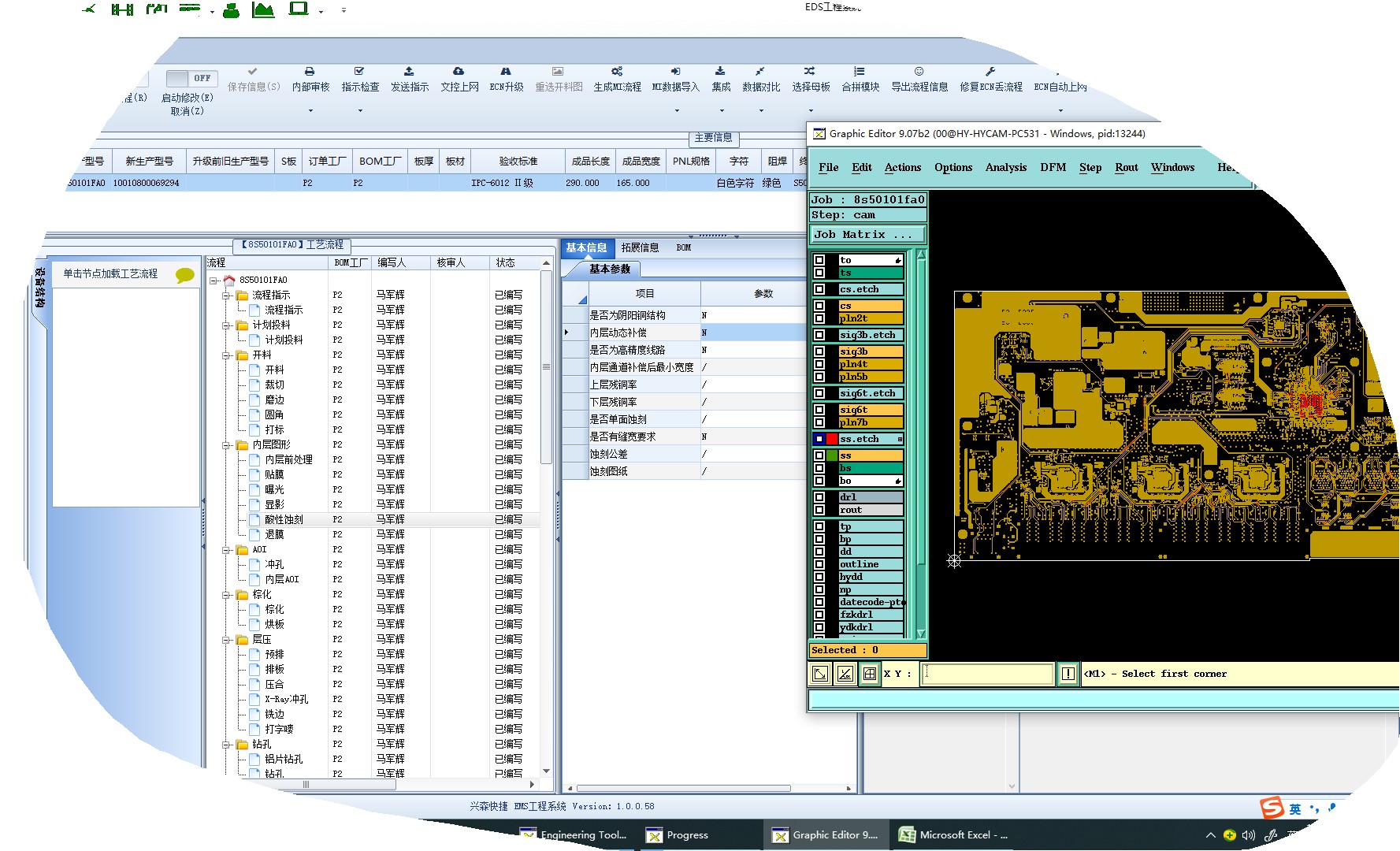This screenshot has height=851, width=1400.
Task: Click the 合拼模块 list icon
Action: [x=860, y=71]
